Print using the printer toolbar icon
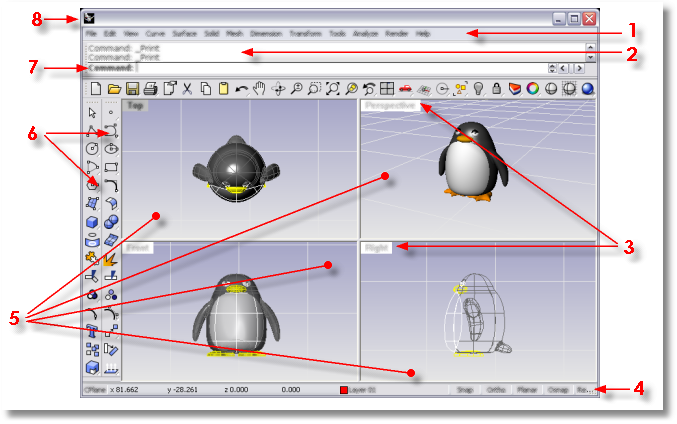The image size is (677, 424). [x=150, y=89]
